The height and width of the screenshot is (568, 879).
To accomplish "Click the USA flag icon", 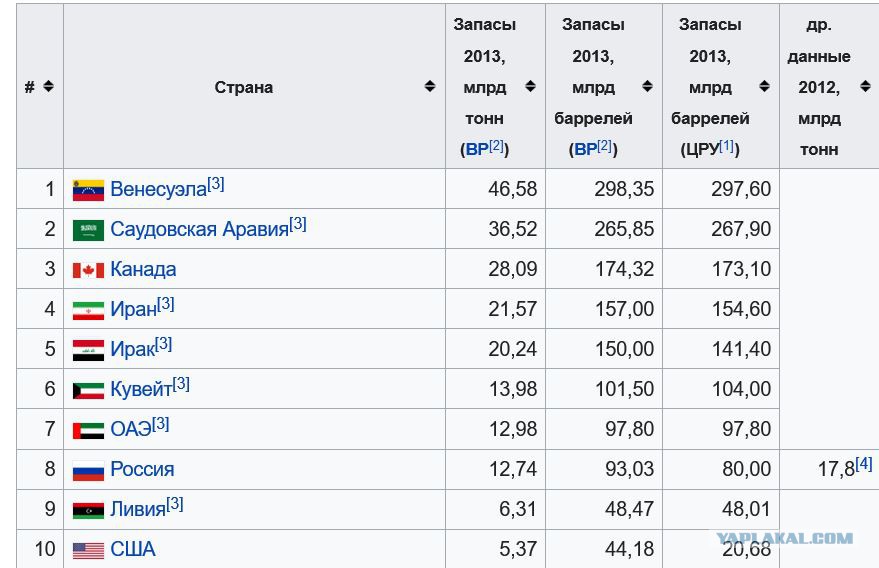I will click(89, 551).
